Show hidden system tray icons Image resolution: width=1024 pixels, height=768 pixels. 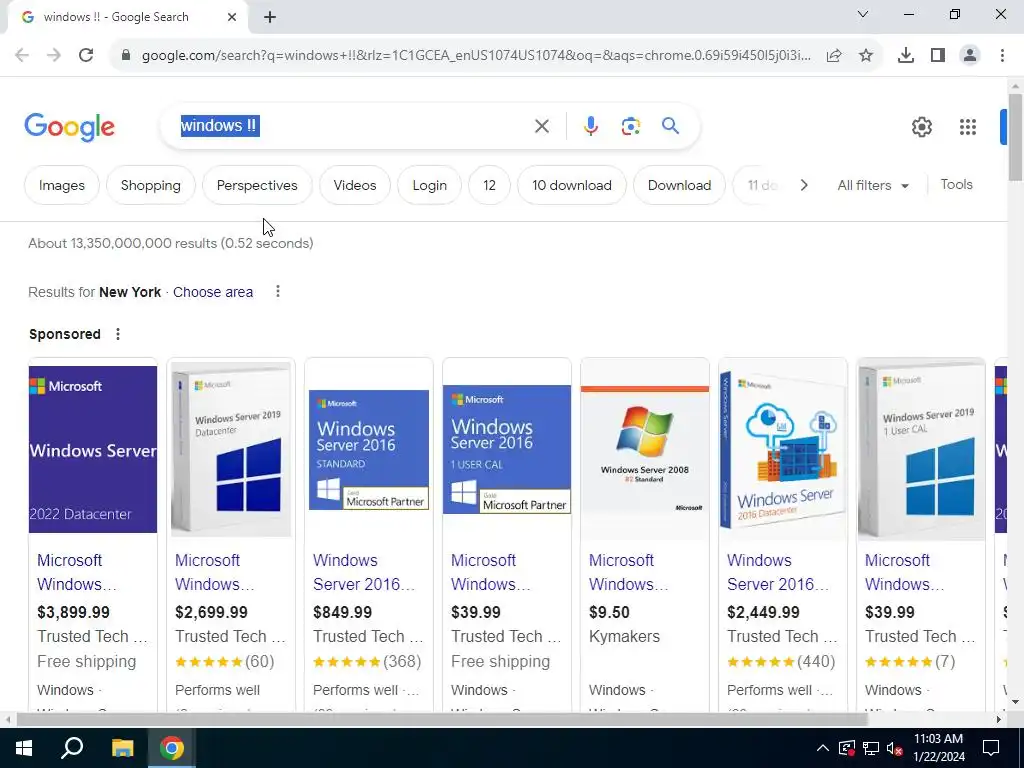coord(823,748)
